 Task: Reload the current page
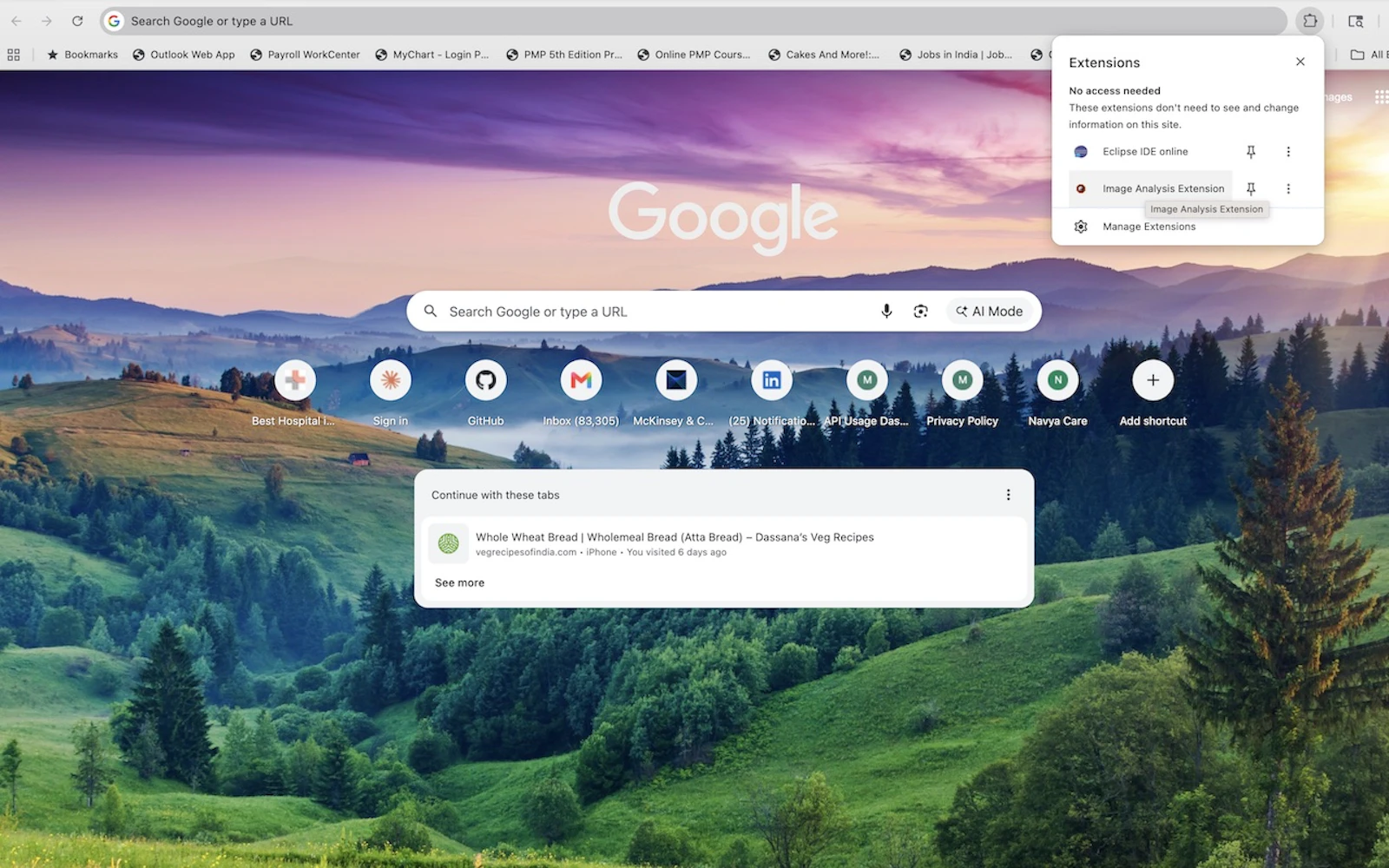(77, 21)
